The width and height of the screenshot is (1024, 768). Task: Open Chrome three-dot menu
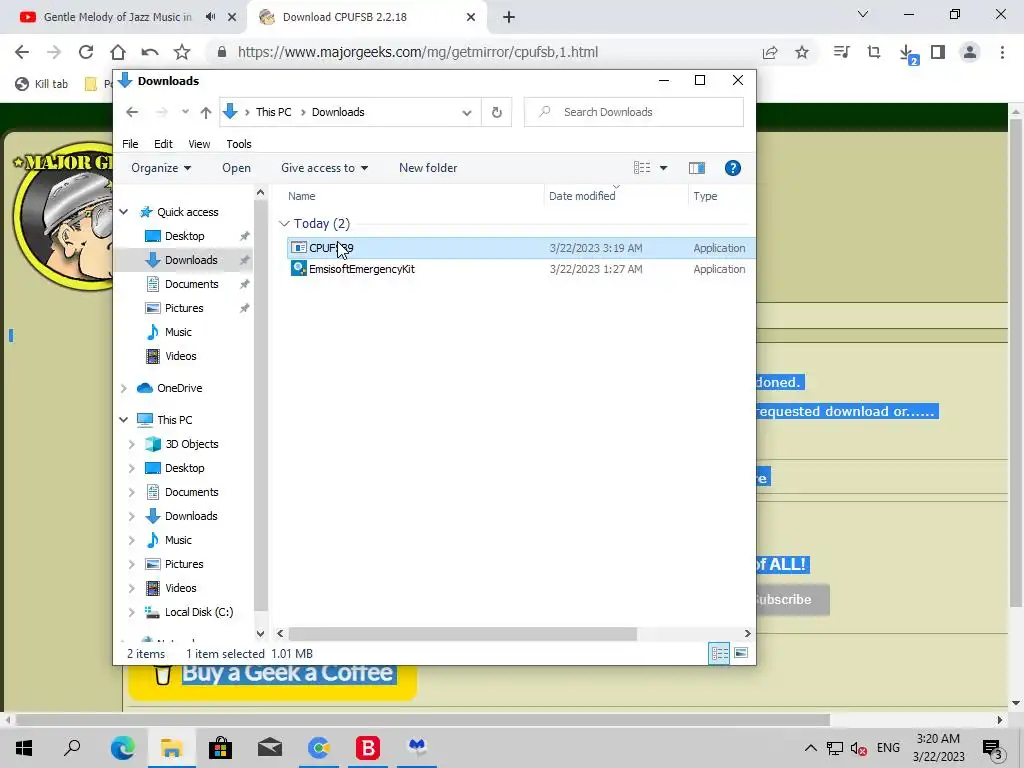tap(1002, 52)
